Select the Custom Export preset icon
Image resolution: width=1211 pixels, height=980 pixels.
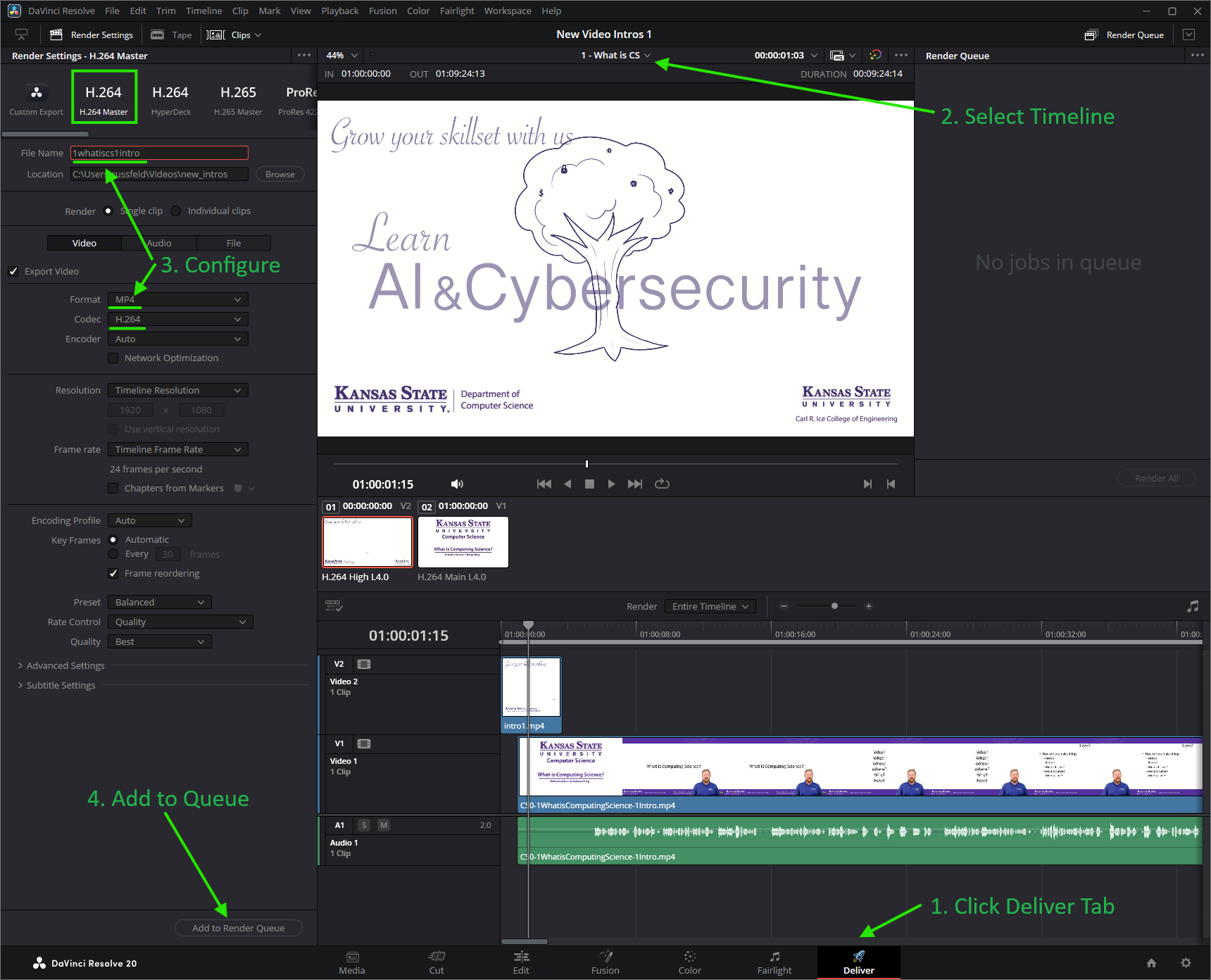36,92
